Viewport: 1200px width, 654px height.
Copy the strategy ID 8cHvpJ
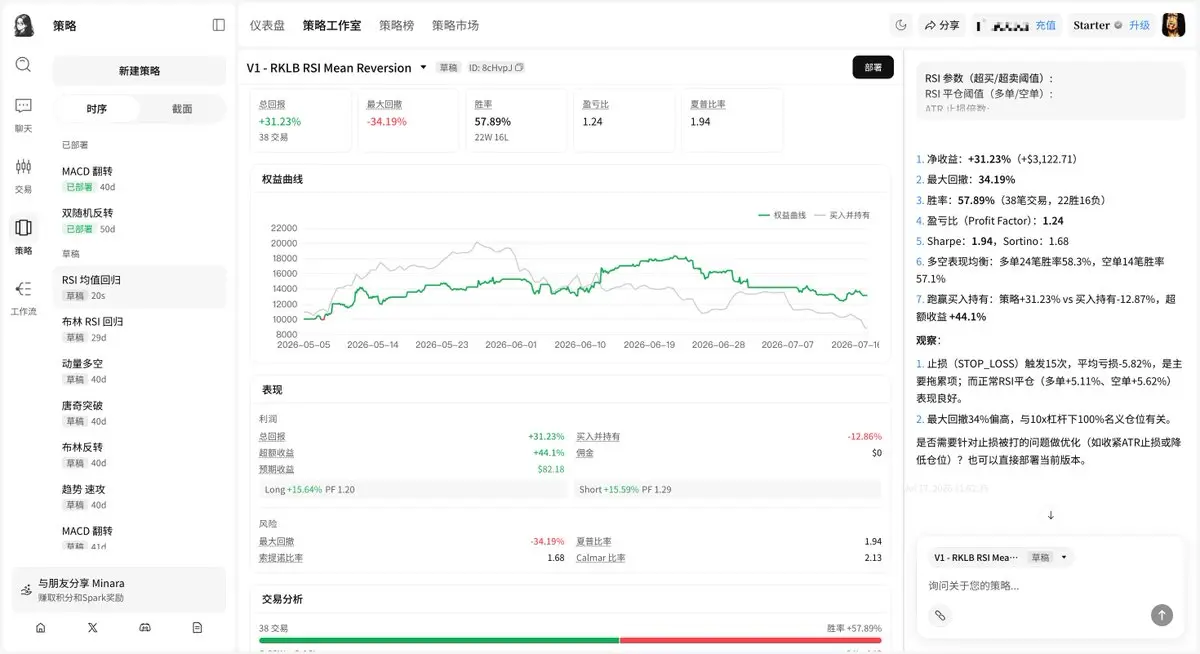tap(519, 68)
